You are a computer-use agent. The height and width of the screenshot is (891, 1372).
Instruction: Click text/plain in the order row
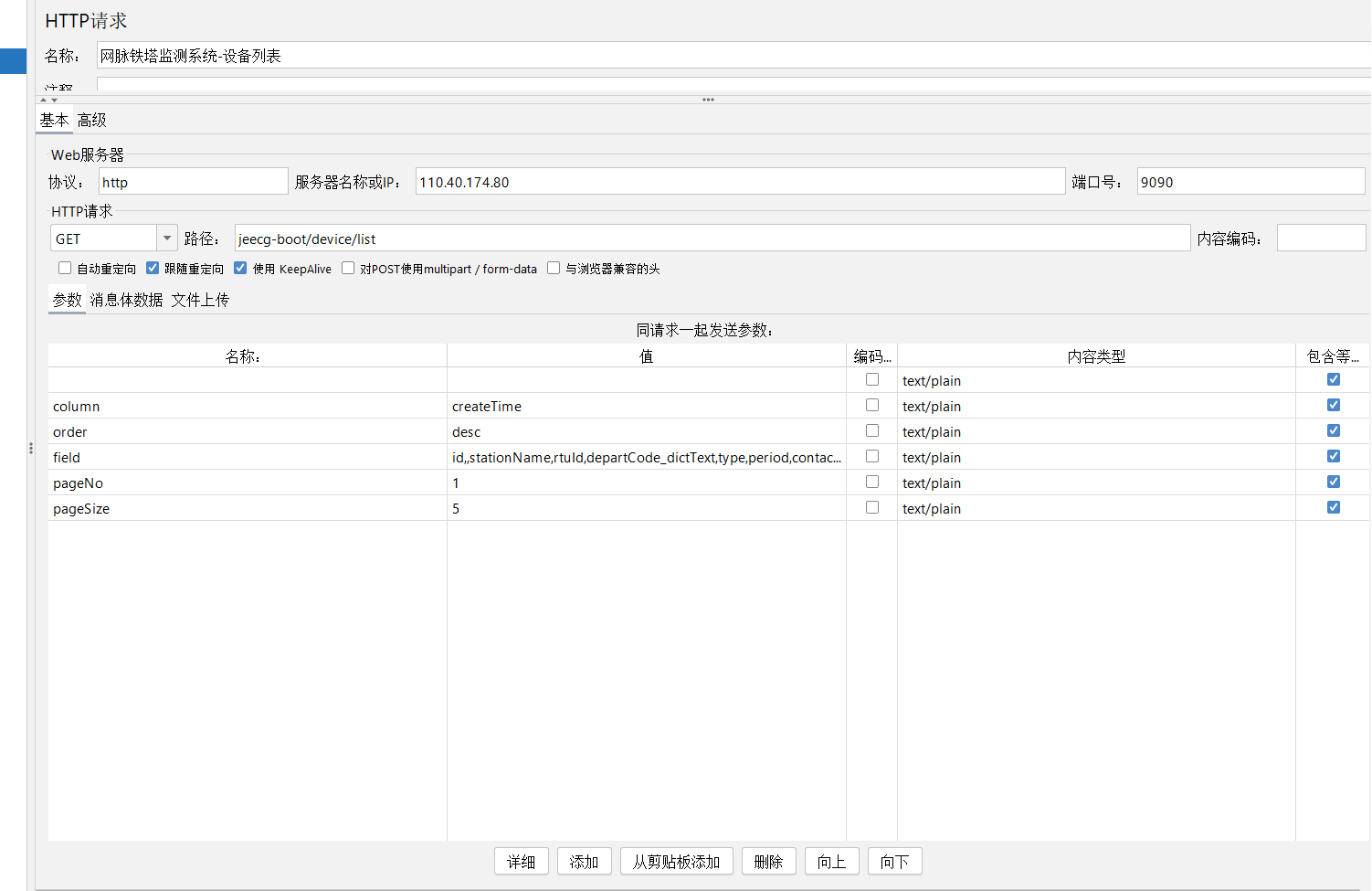1096,431
